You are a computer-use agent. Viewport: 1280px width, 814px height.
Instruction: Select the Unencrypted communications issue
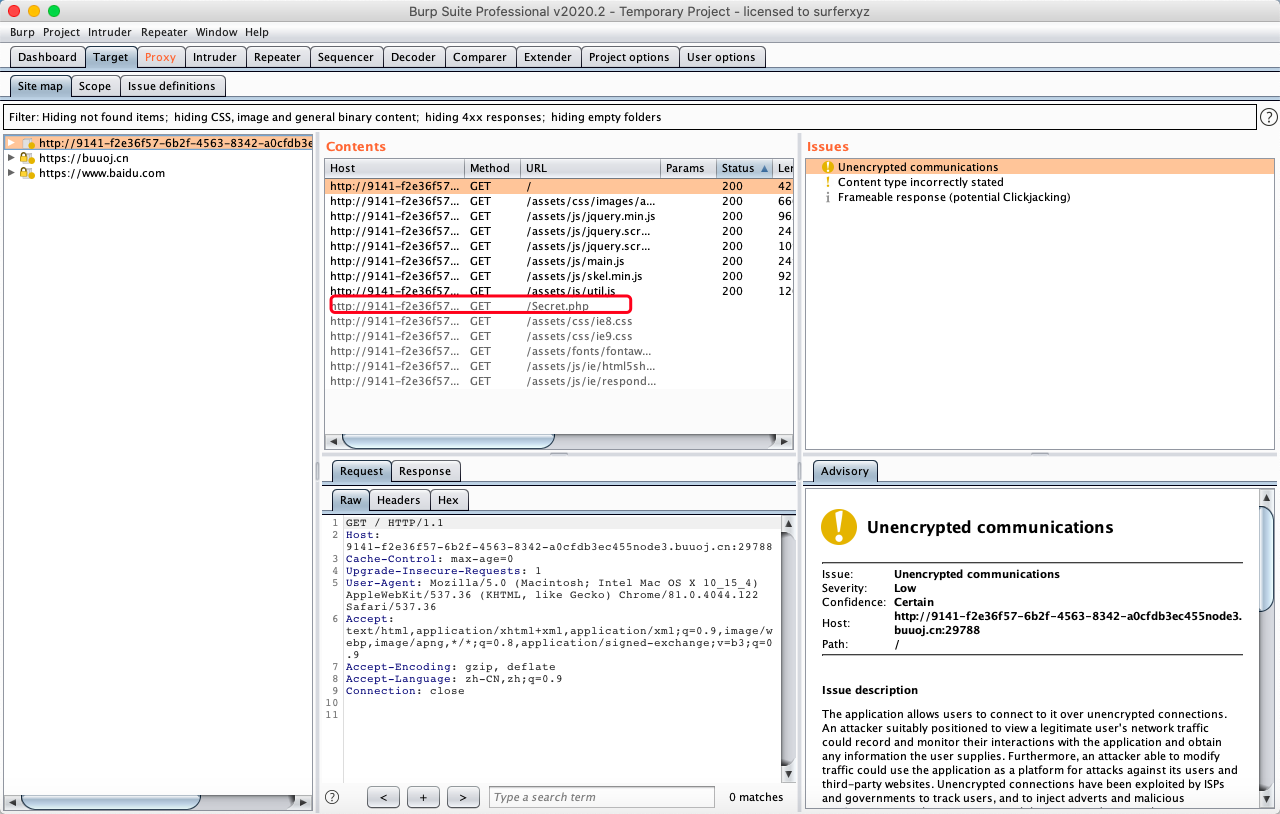pos(917,167)
